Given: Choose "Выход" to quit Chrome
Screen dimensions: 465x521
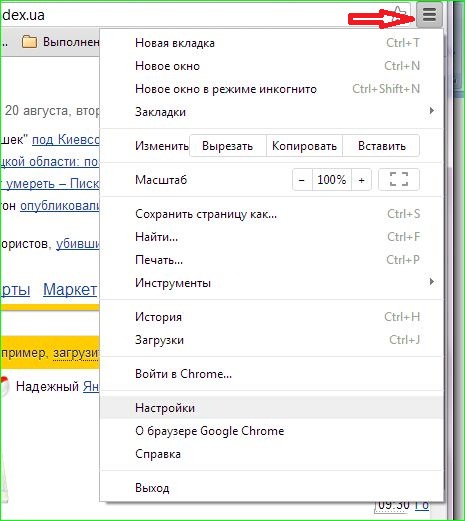Looking at the screenshot, I should [x=272, y=488].
